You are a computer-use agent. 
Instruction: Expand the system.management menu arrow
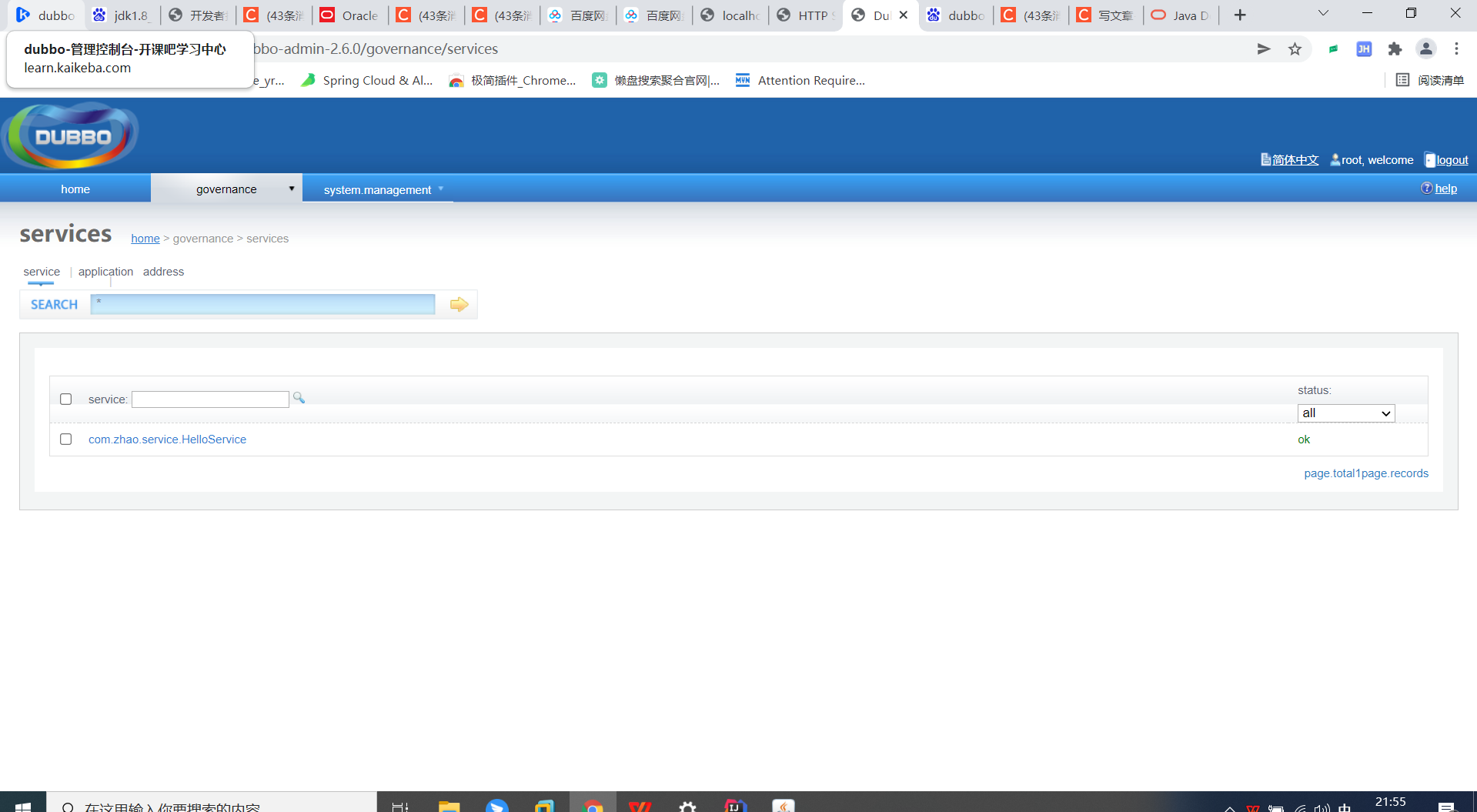[x=441, y=189]
